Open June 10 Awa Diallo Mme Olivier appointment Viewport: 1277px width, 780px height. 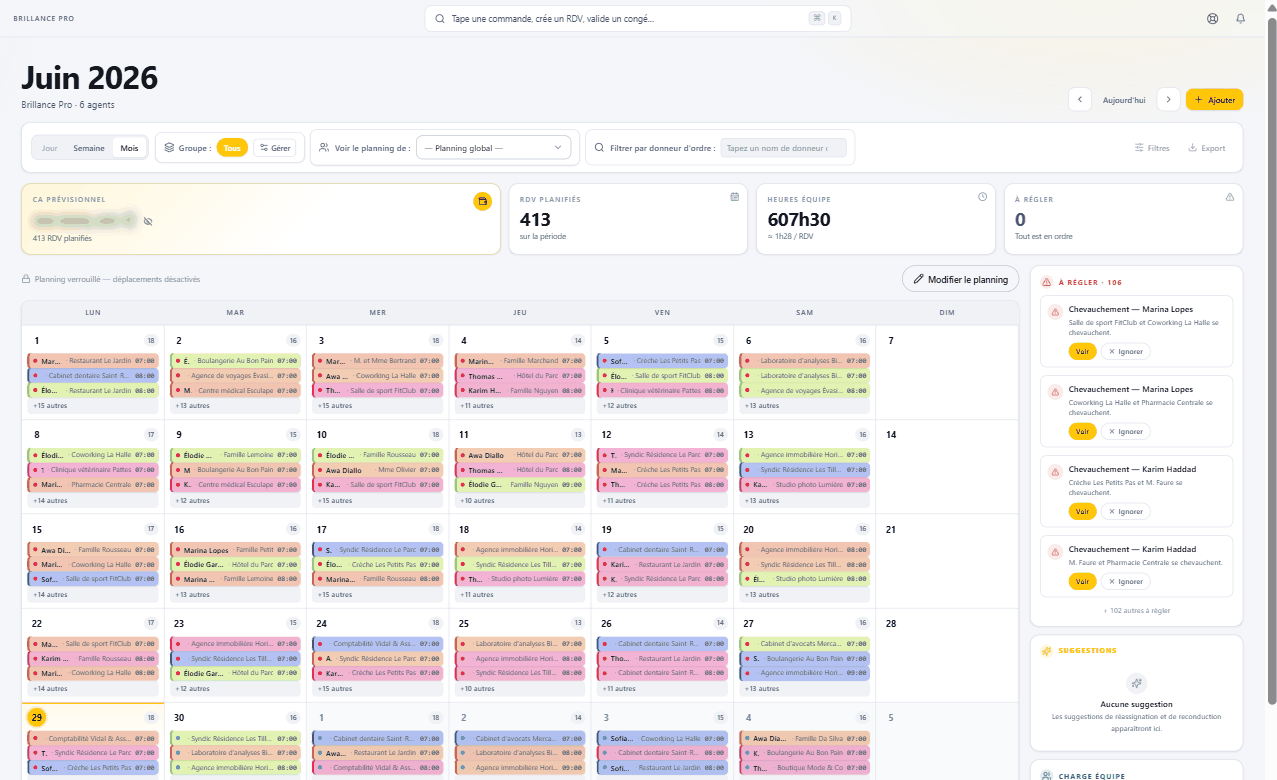tap(378, 470)
